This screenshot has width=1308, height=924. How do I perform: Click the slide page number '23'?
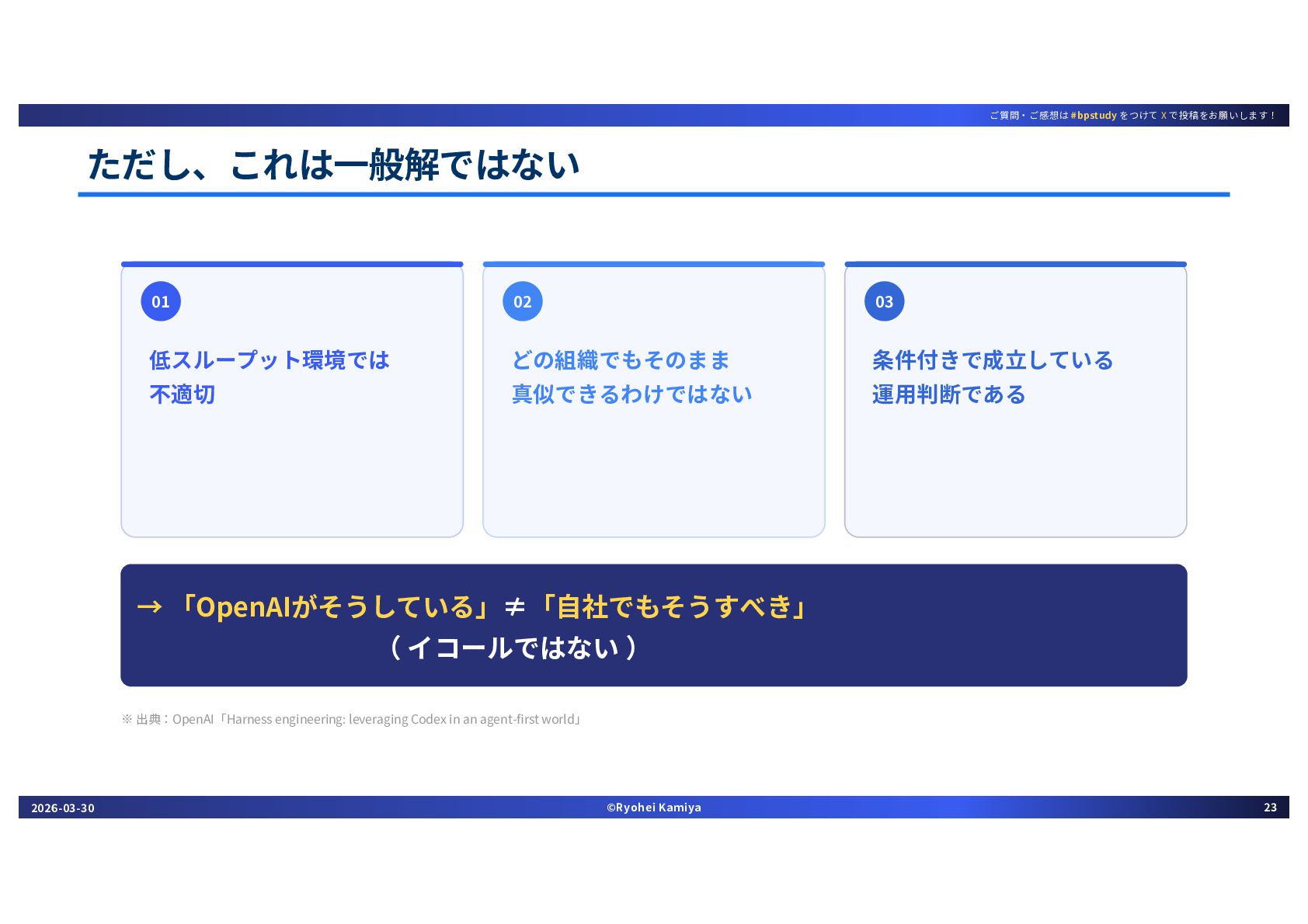(x=1271, y=808)
